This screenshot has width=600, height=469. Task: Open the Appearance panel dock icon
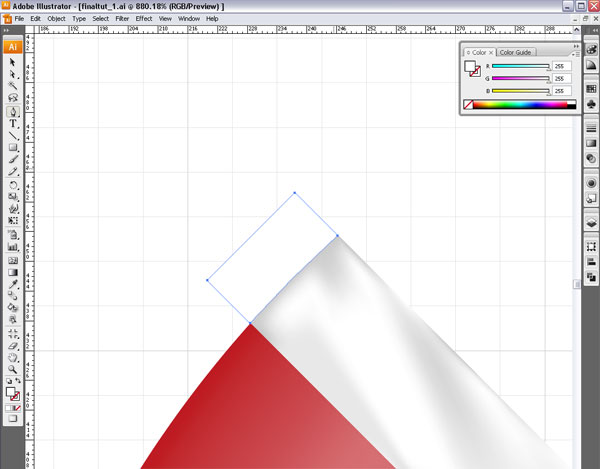point(591,183)
